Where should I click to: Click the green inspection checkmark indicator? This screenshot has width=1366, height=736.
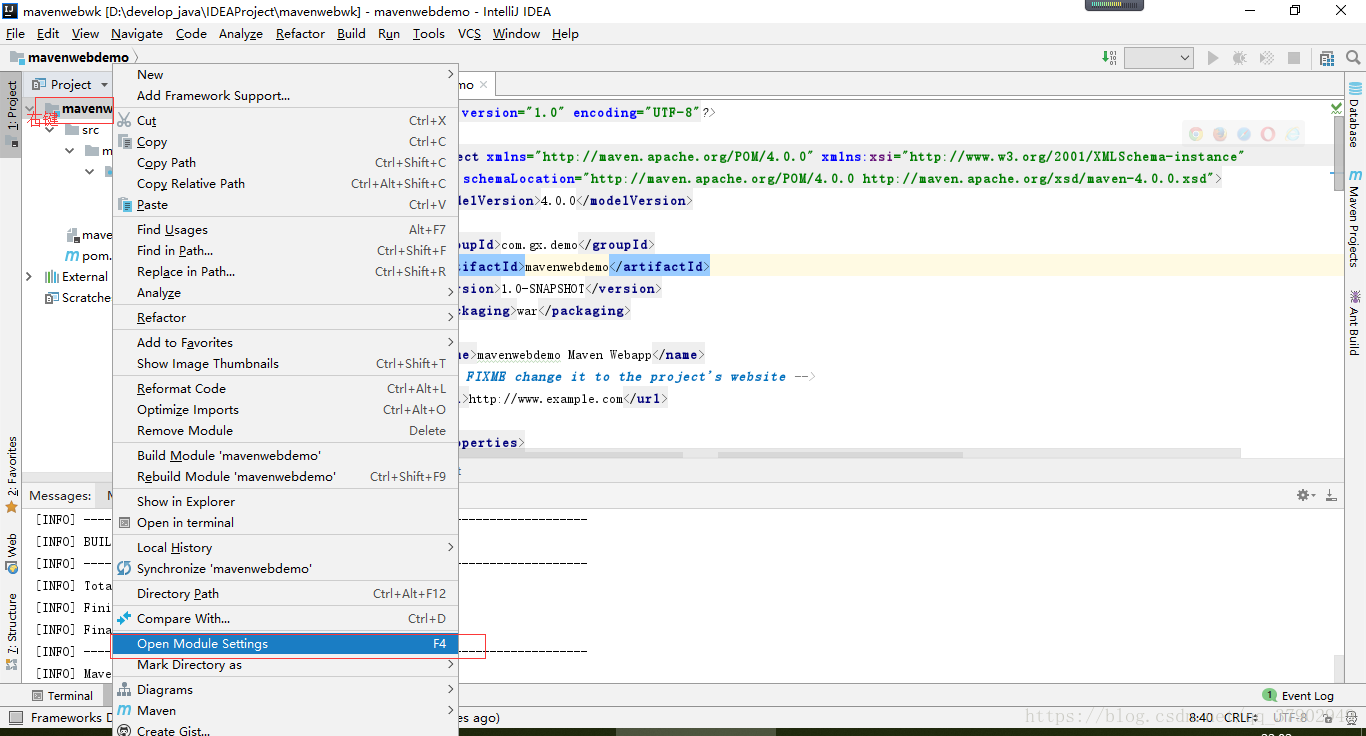click(1337, 108)
